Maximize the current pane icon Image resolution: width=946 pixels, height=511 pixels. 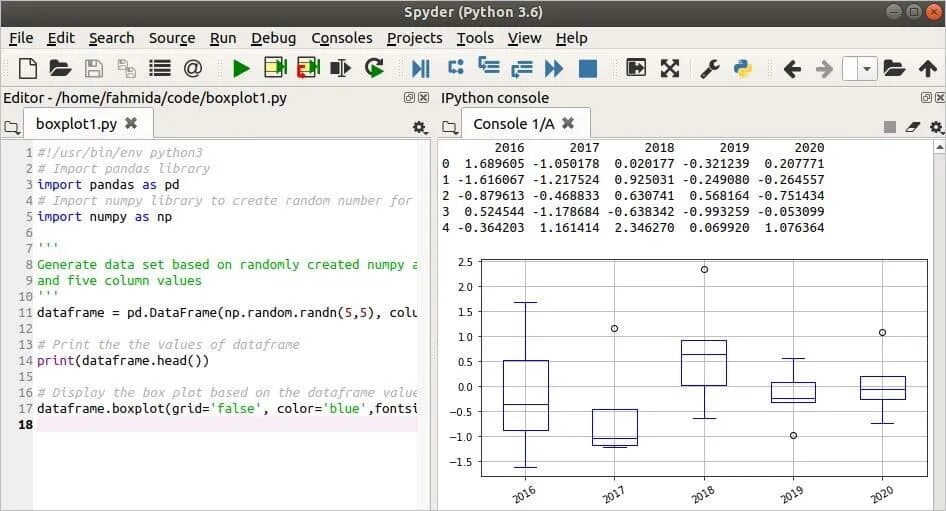coord(636,67)
